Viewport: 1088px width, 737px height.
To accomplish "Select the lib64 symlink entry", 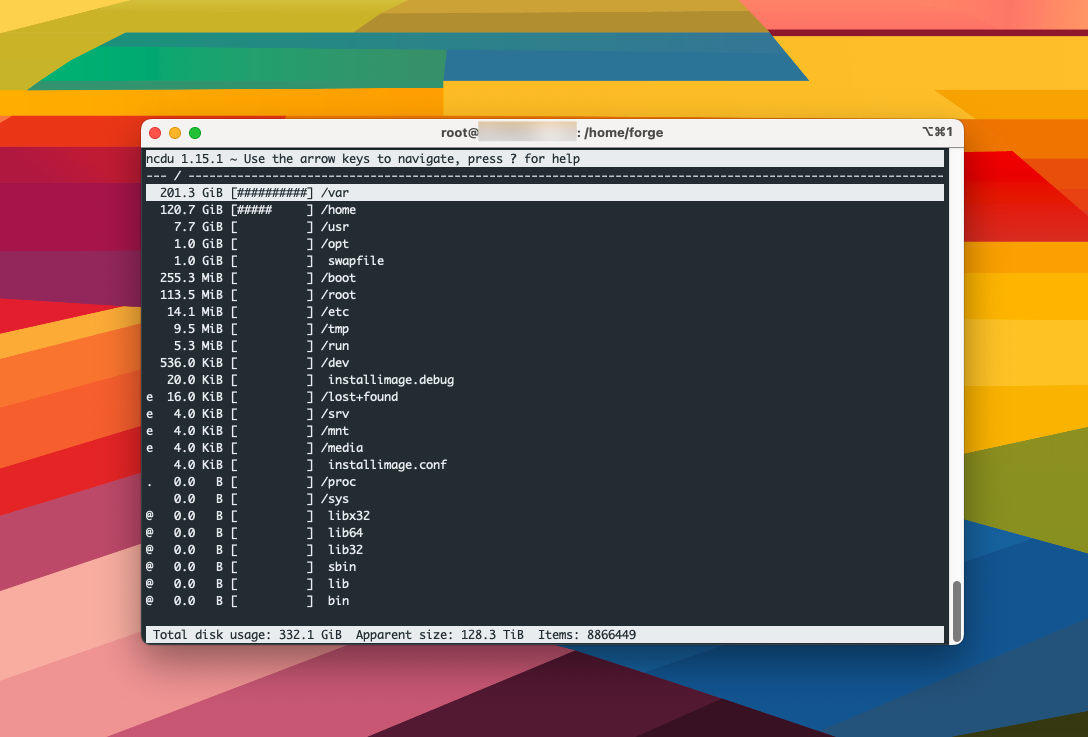I will point(345,533).
